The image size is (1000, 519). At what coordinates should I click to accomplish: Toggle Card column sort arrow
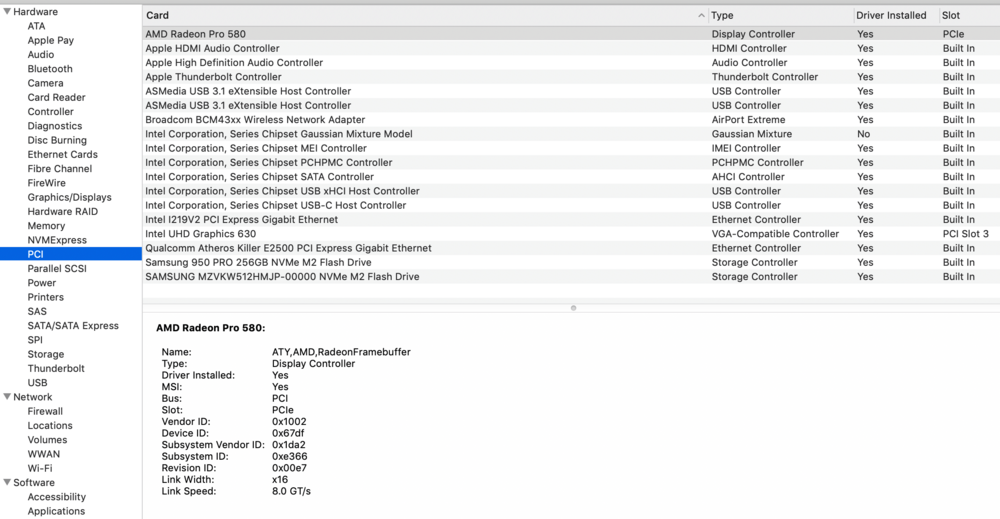701,15
